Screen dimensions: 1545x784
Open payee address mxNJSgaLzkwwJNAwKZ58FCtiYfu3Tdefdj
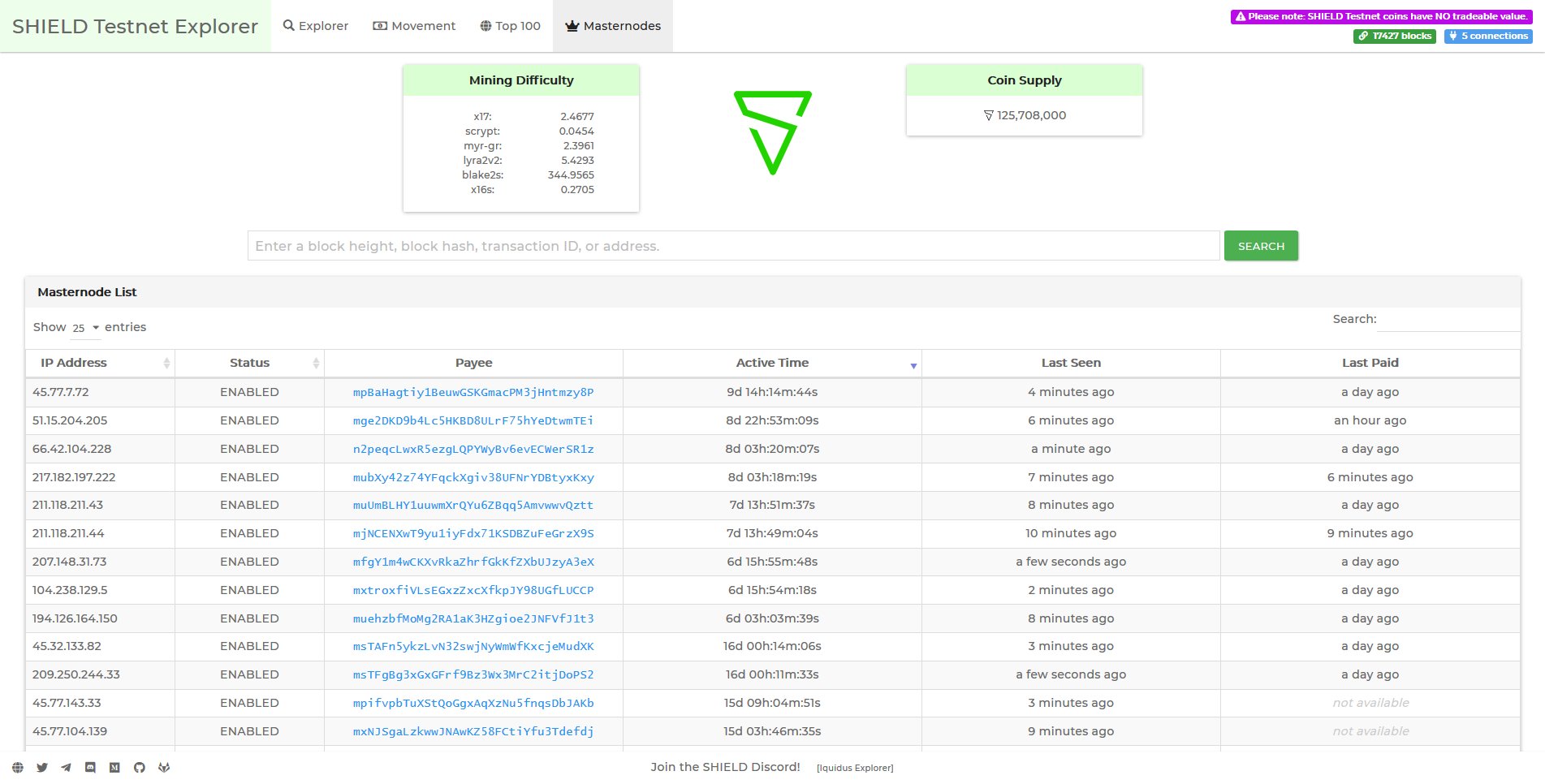click(x=473, y=731)
